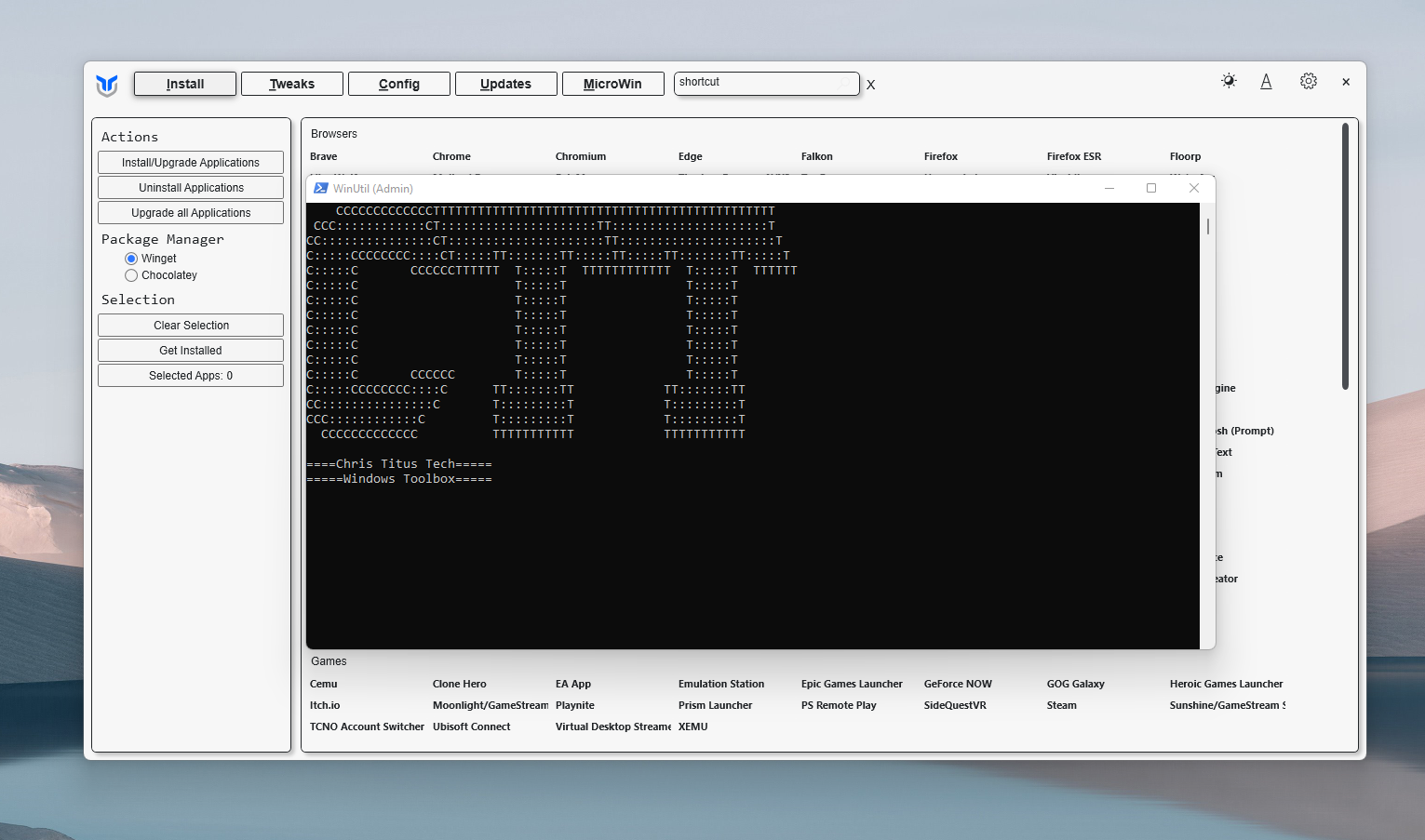Switch to the Tweaks tab
This screenshot has width=1425, height=840.
pos(291,84)
